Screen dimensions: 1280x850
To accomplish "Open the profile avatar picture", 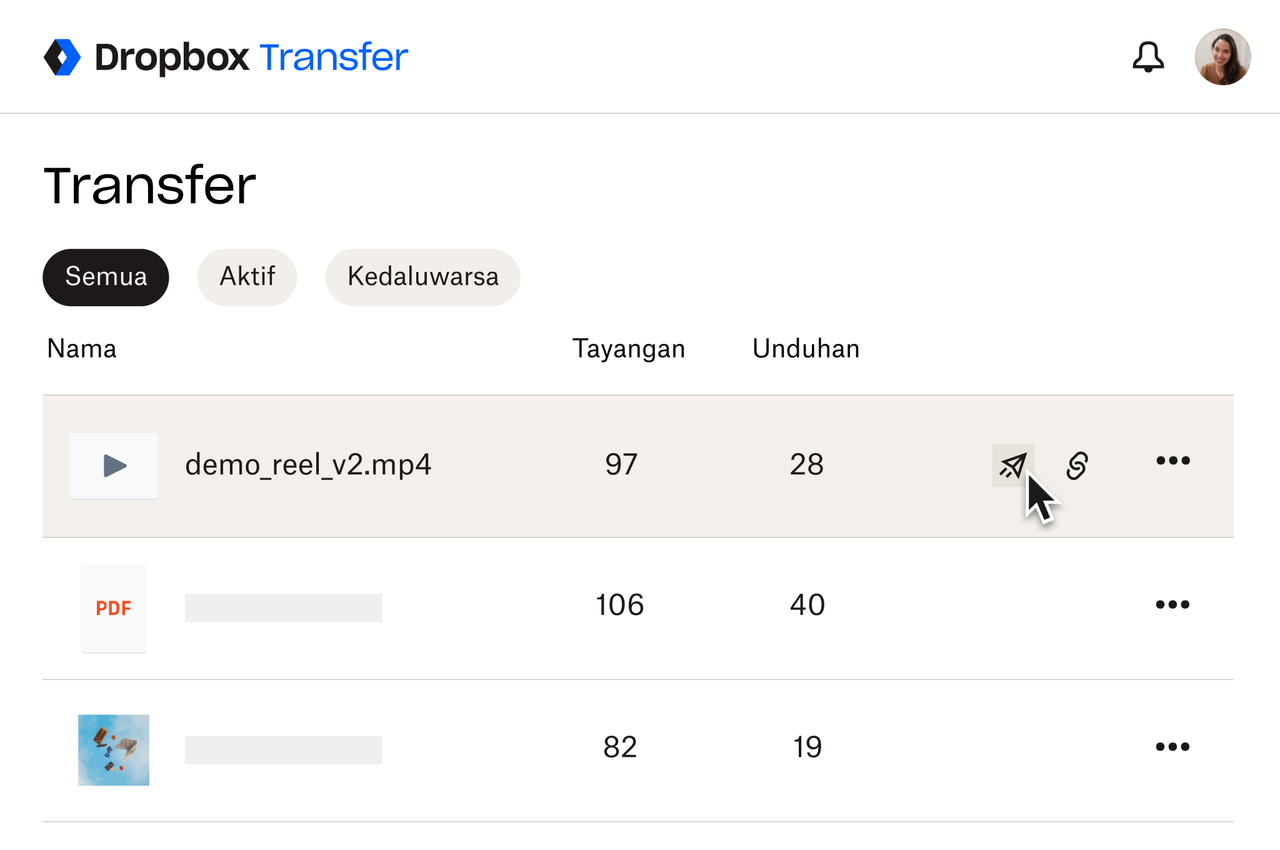I will coord(1223,57).
